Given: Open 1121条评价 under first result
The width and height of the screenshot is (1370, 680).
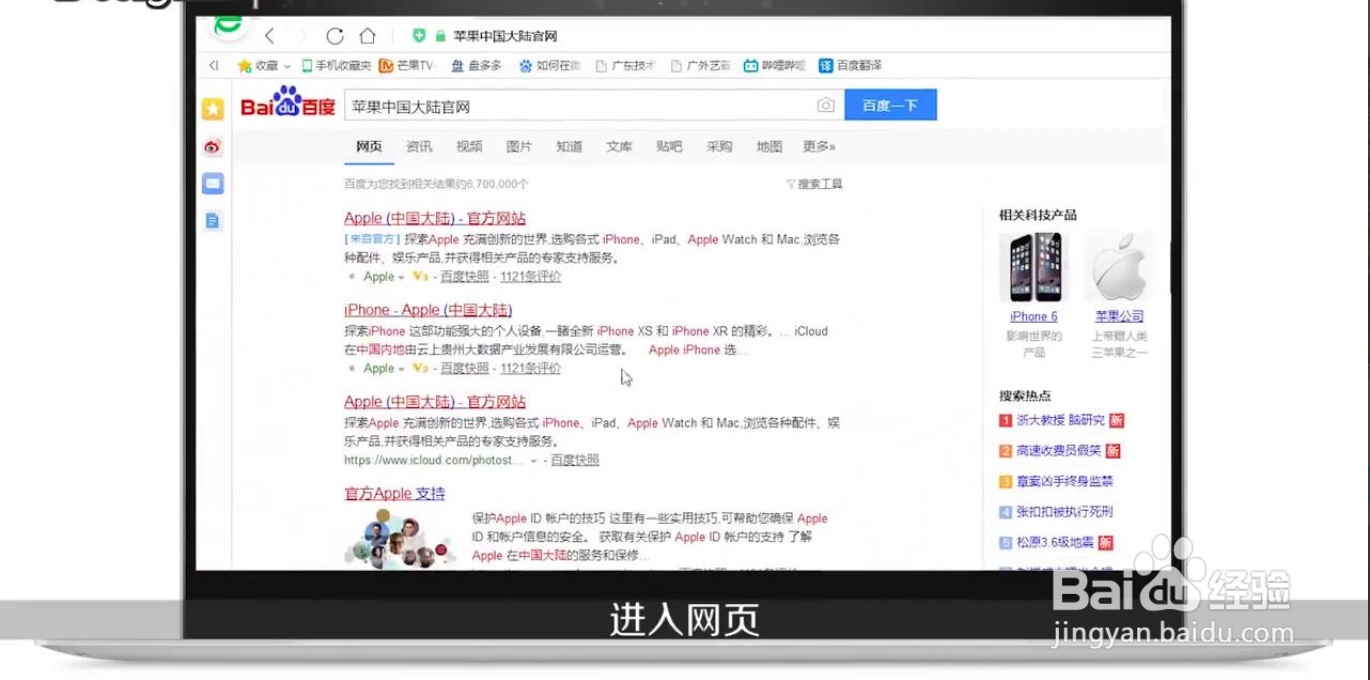Looking at the screenshot, I should coord(531,277).
